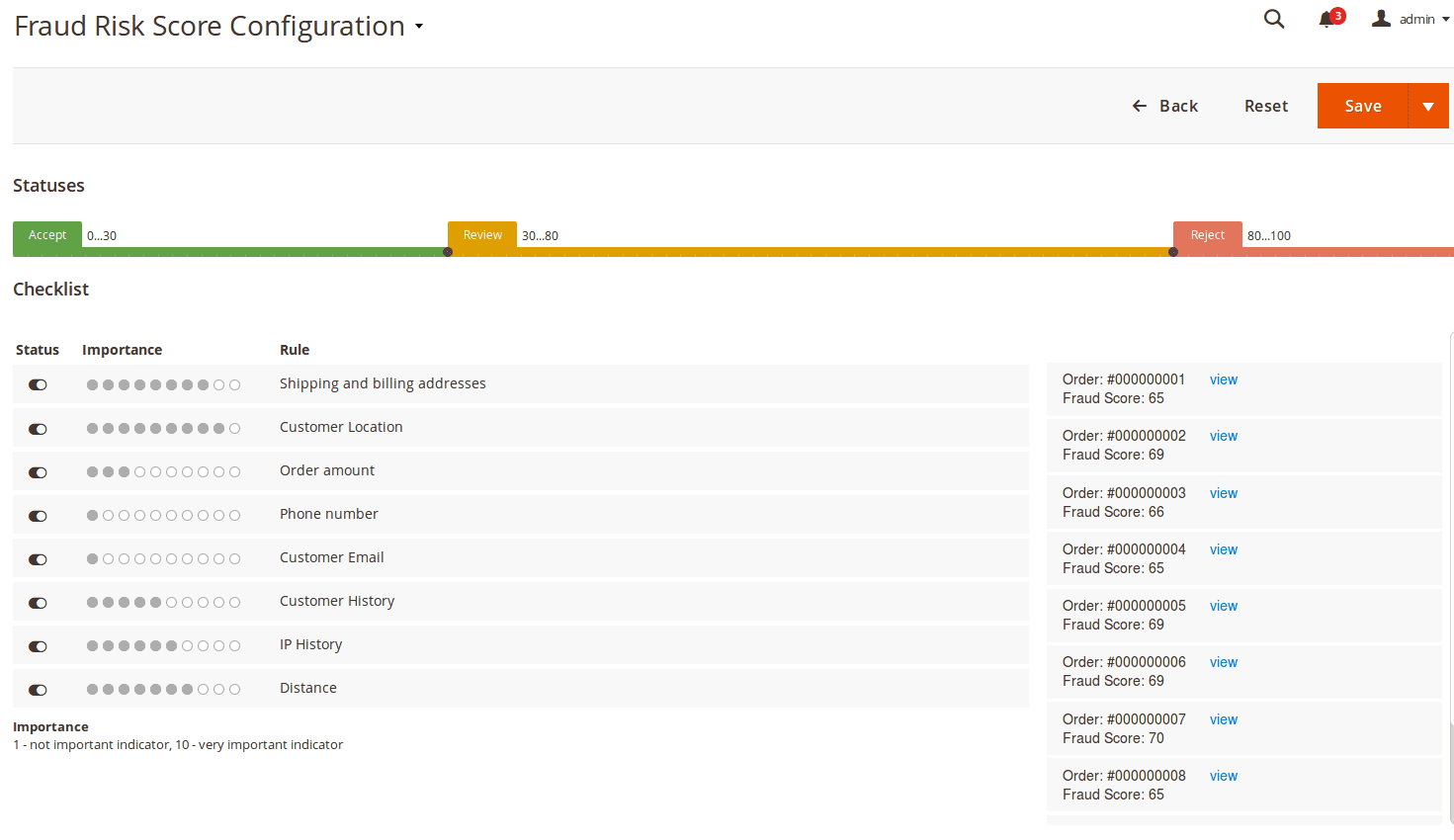Set Customer Email importance to third dot

click(x=124, y=559)
